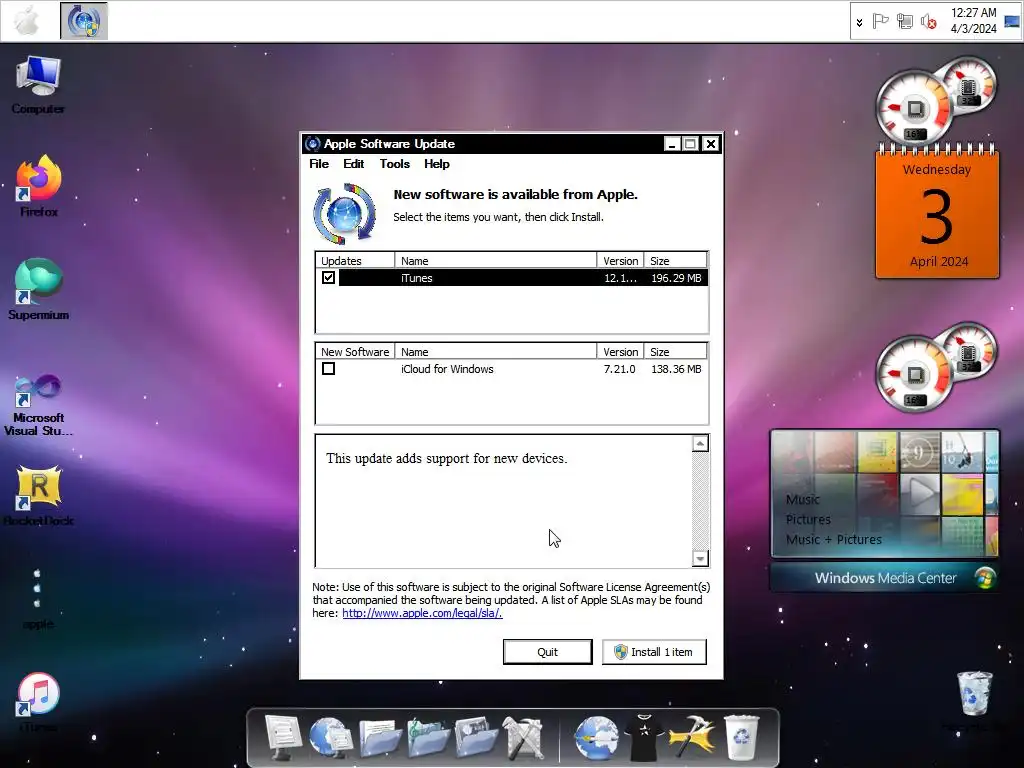Click the black t-shirt dock icon
Image resolution: width=1024 pixels, height=768 pixels.
[x=644, y=738]
